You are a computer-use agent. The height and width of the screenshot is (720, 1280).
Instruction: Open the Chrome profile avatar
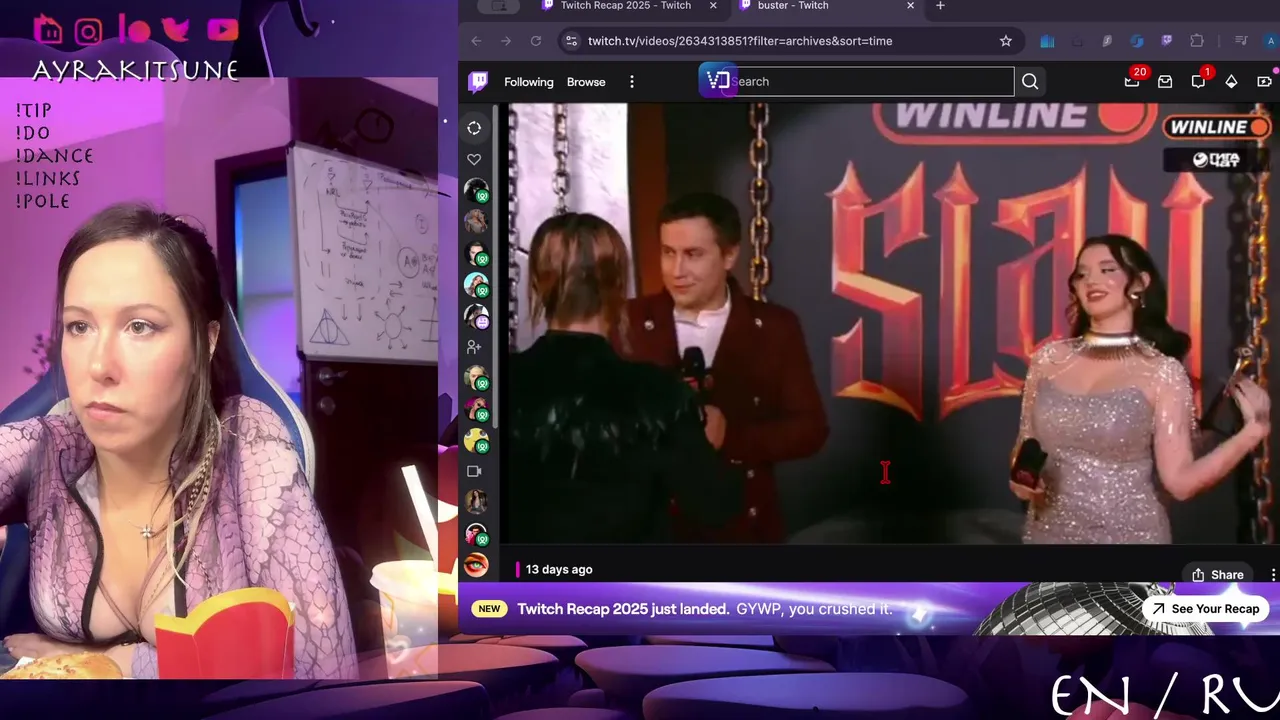coord(1272,41)
